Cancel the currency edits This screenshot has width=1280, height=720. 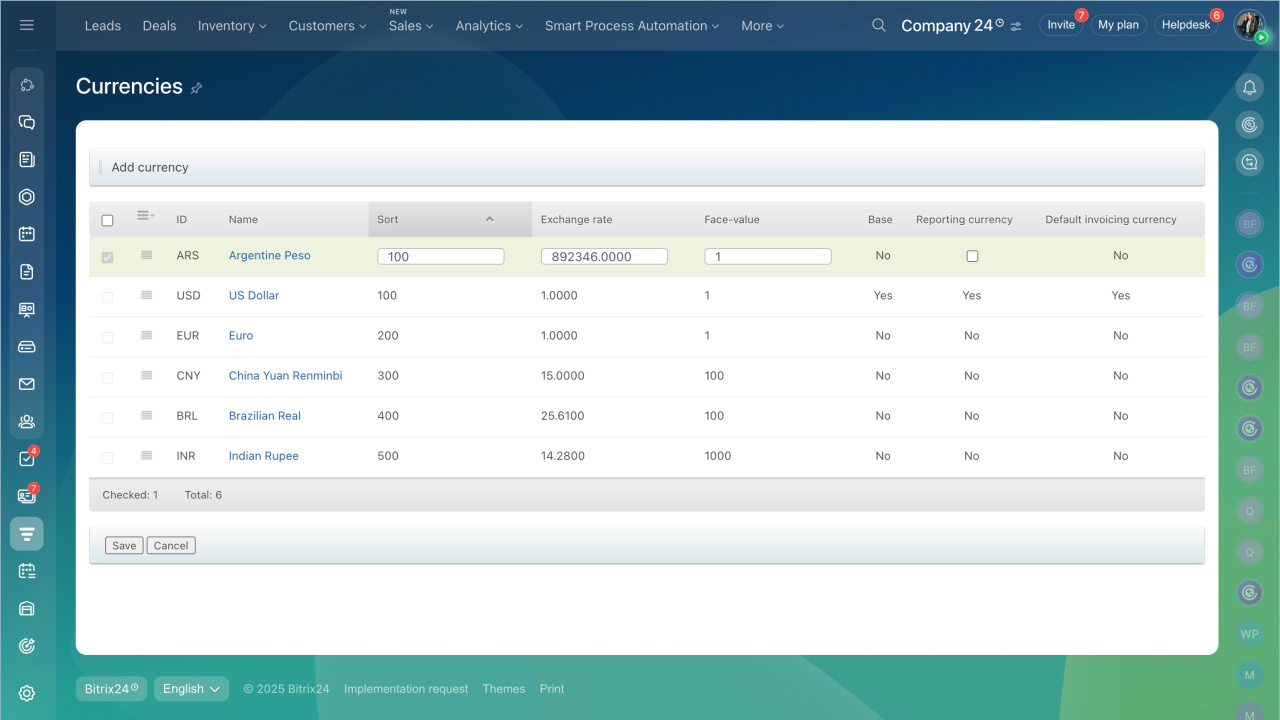coord(171,546)
